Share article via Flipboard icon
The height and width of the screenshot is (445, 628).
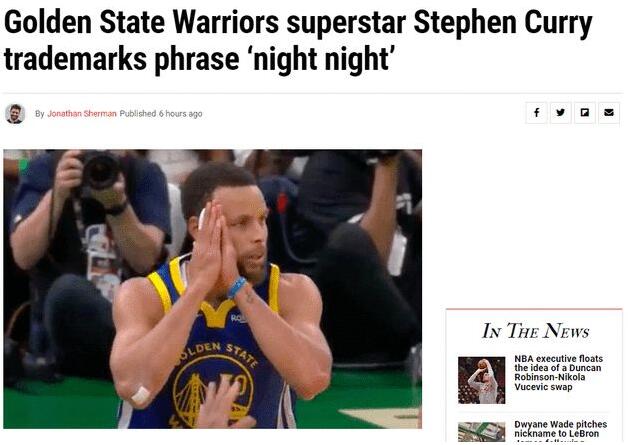pos(585,113)
